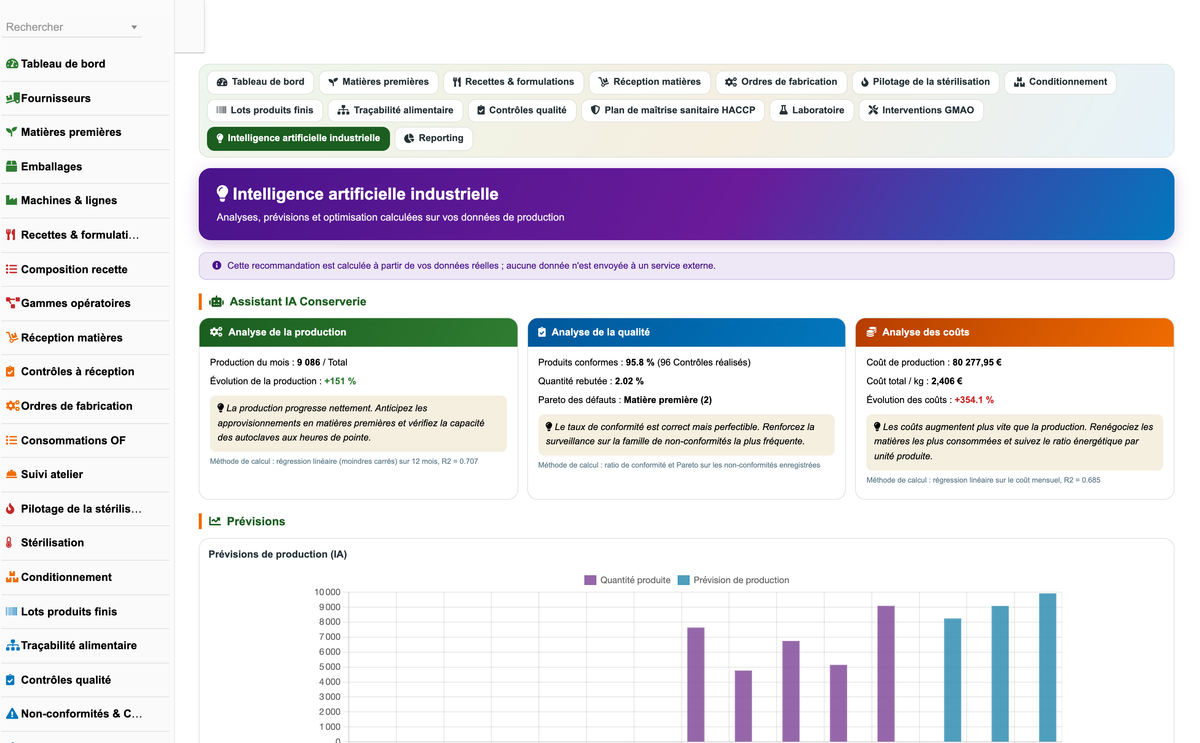Click the Suivi atelier helmet icon
1200x743 pixels.
tap(12, 474)
